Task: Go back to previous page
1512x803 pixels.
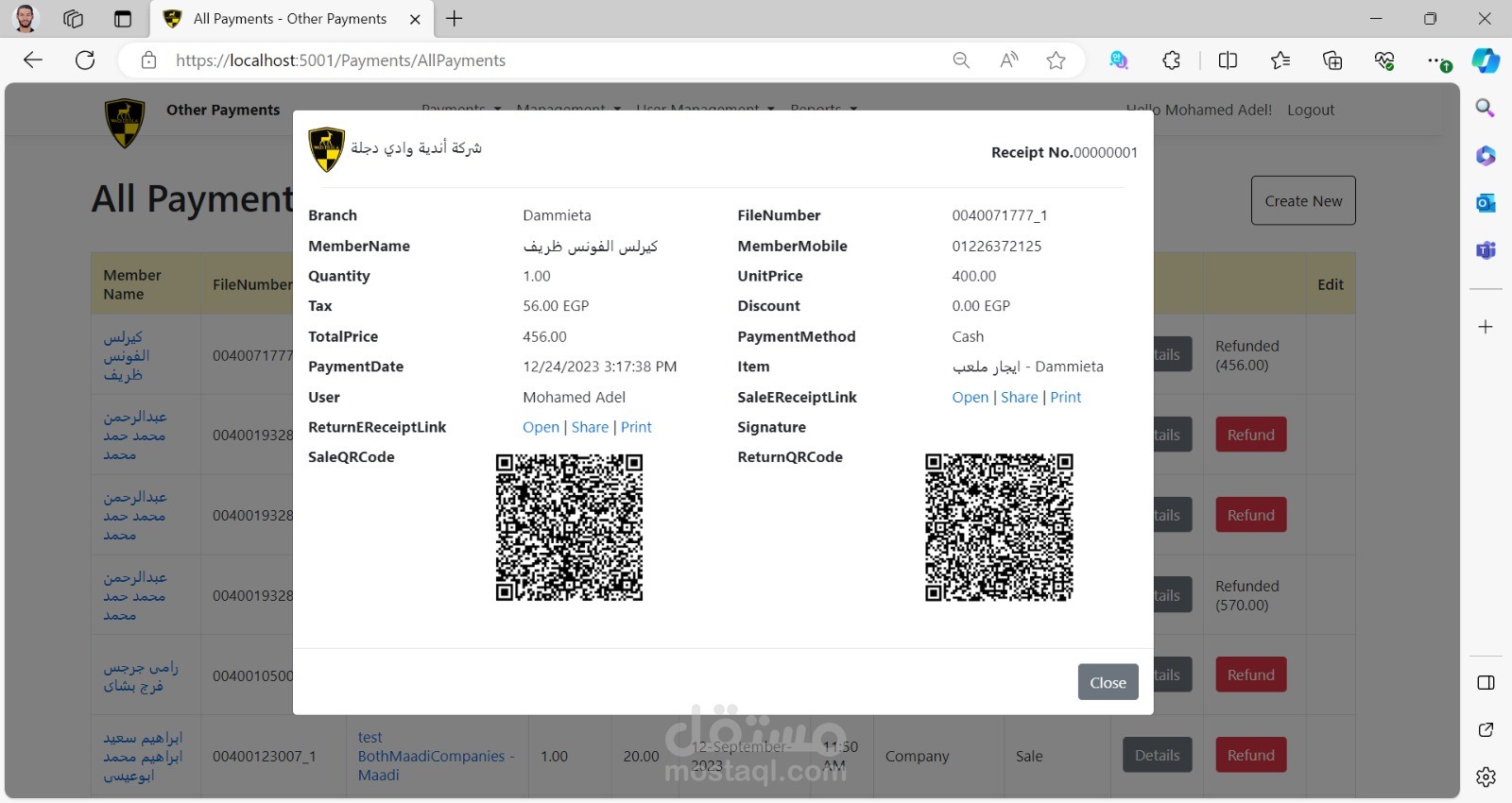Action: tap(33, 60)
